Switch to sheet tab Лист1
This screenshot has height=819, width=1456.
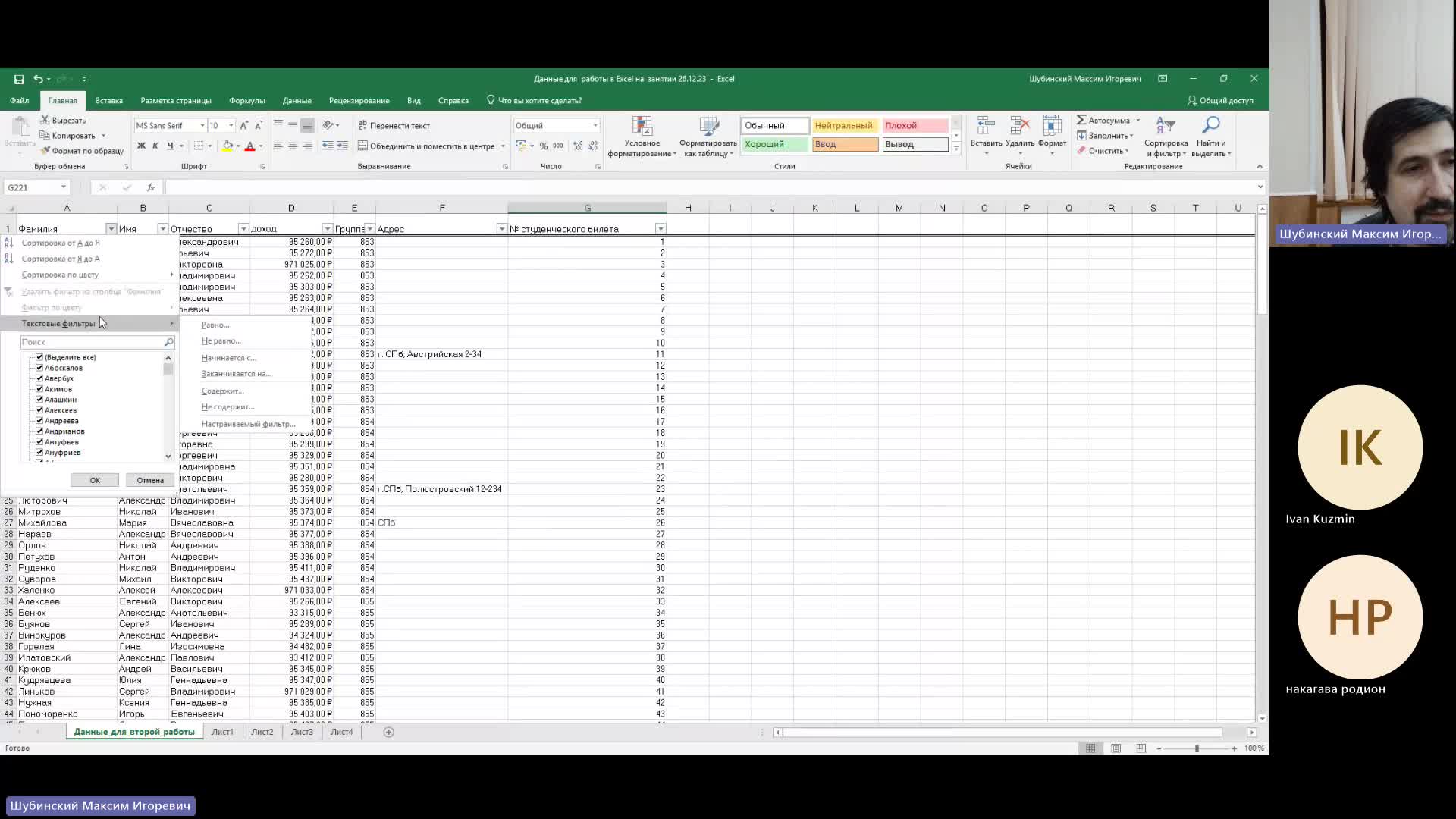(x=222, y=732)
